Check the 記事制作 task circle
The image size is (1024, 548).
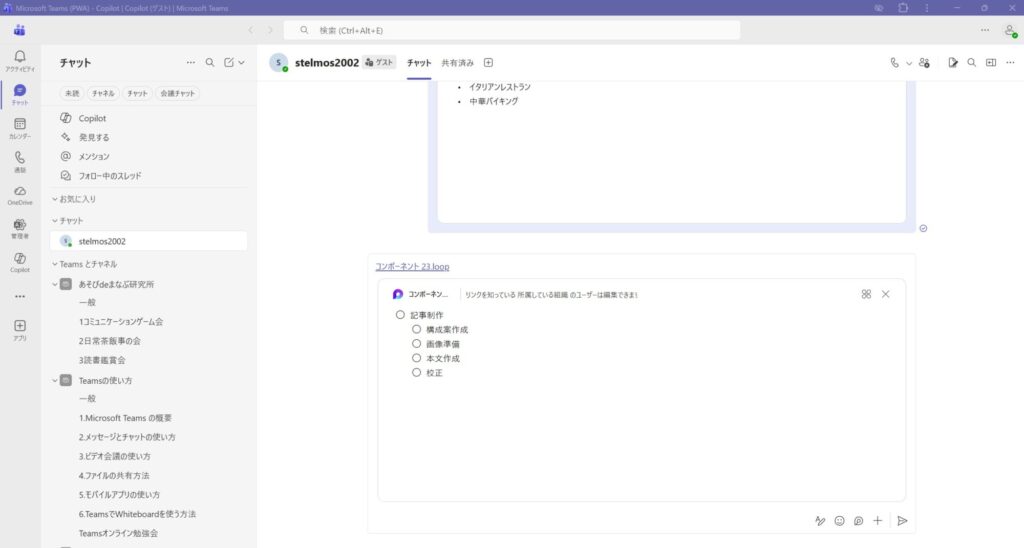click(400, 314)
